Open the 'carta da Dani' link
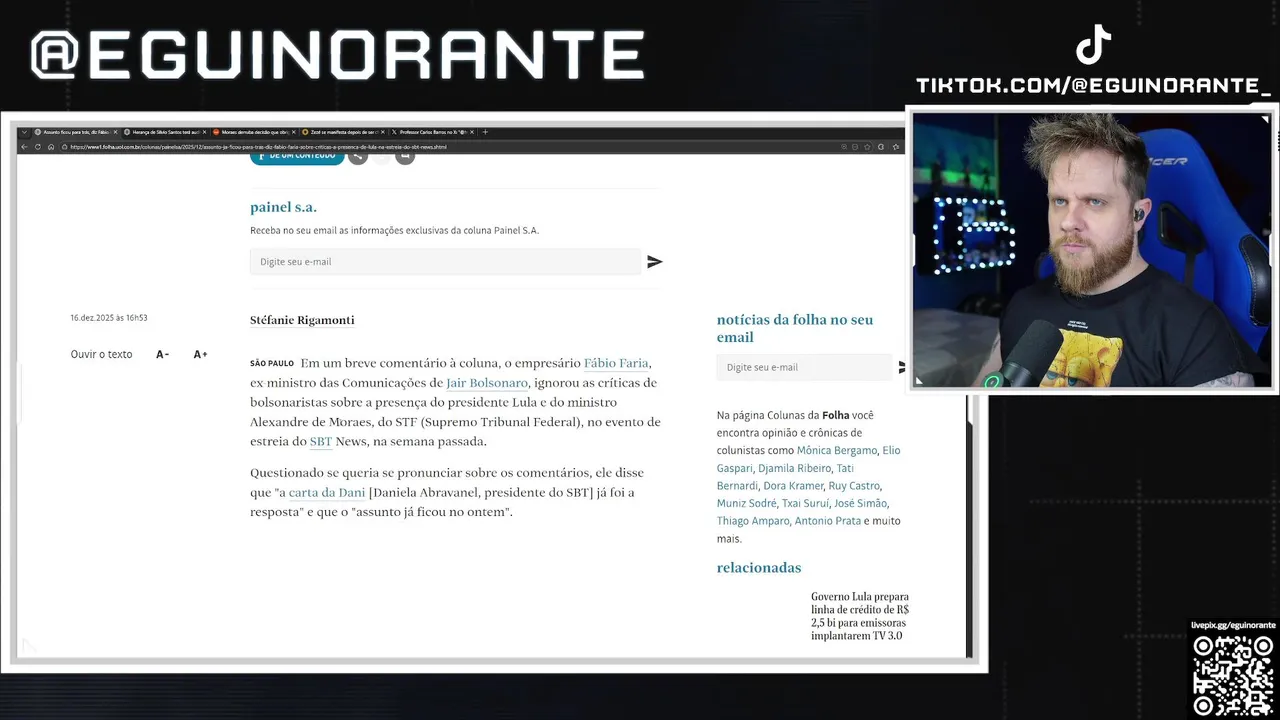This screenshot has width=1280, height=720. click(327, 493)
